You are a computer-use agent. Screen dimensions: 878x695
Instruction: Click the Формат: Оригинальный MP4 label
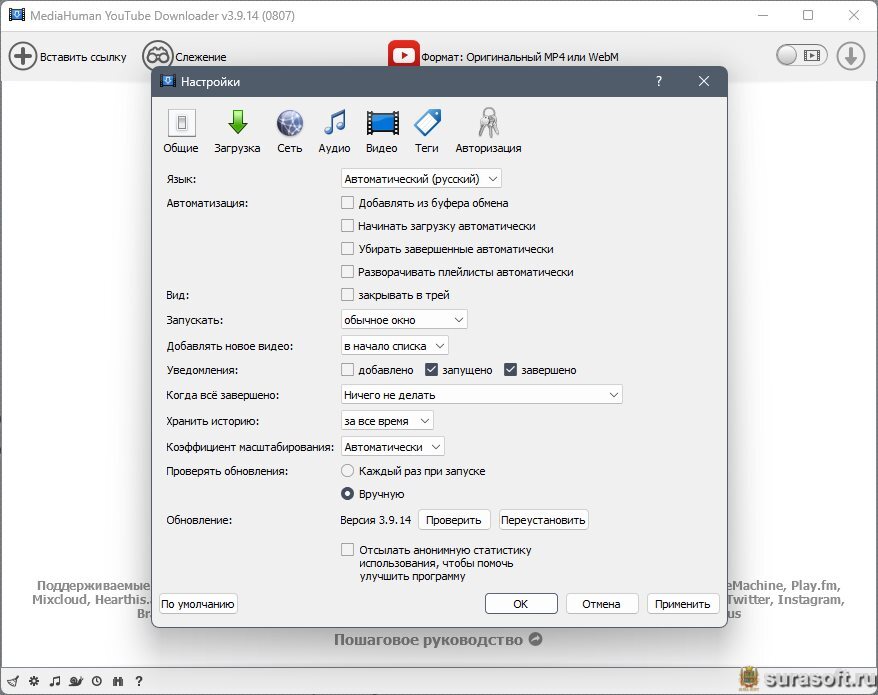pos(520,57)
